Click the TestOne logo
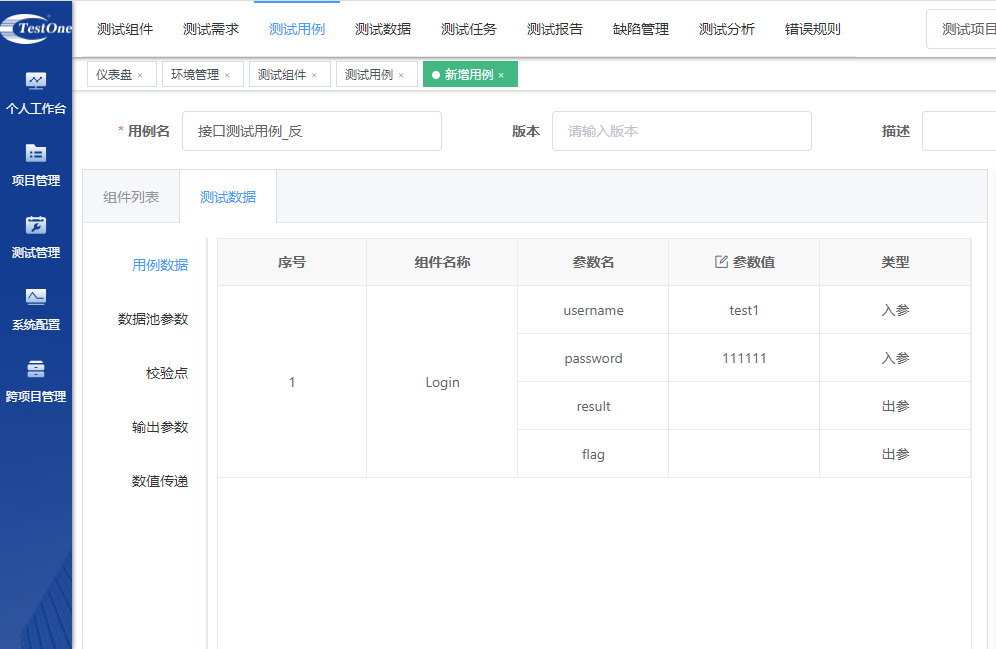 point(36,28)
